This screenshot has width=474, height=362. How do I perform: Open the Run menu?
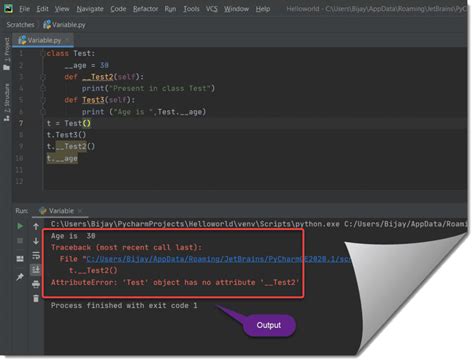coord(170,9)
